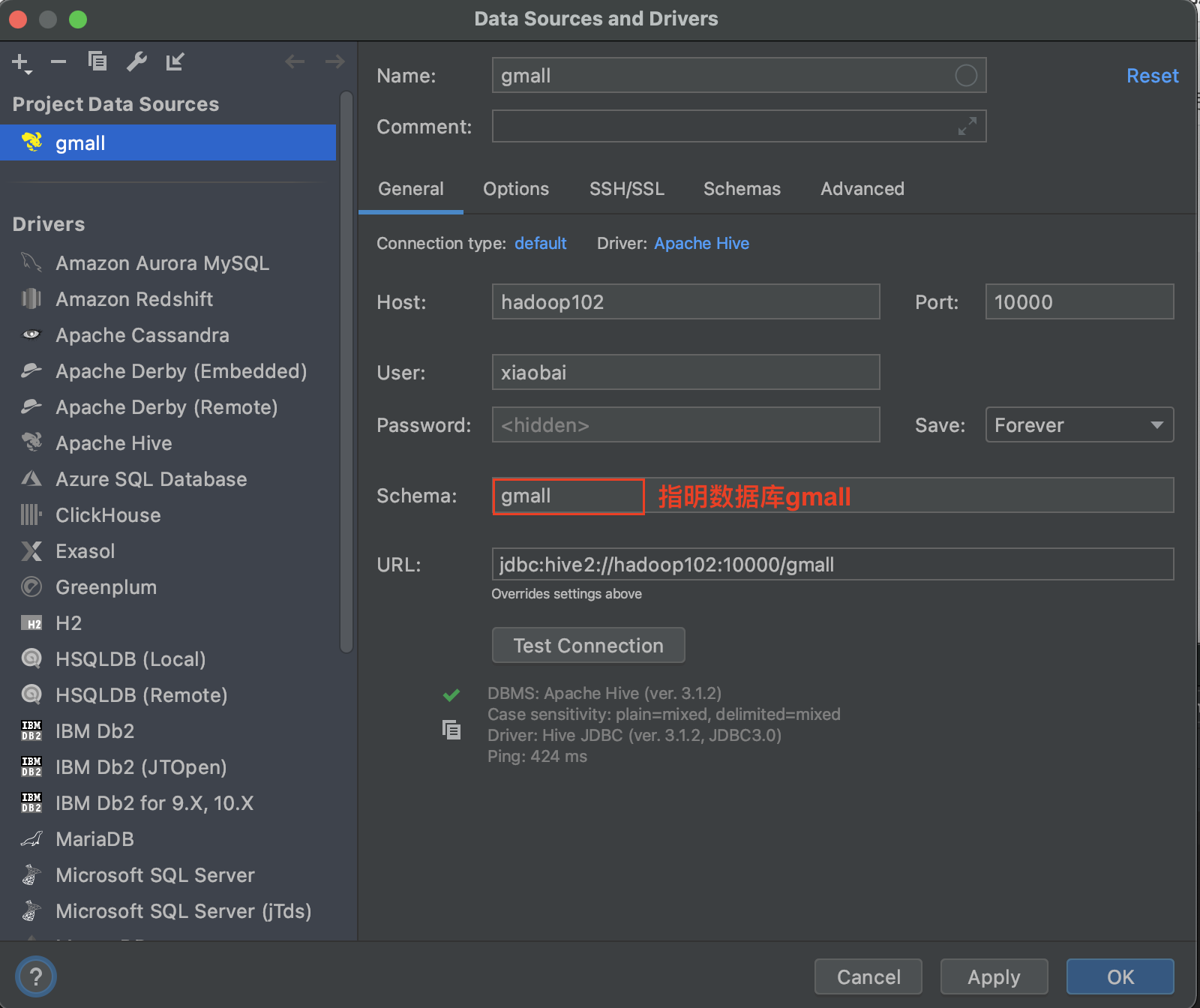Click the 'Ping: 424 ms' result text
Screen dimensions: 1200x1008
pos(537,756)
